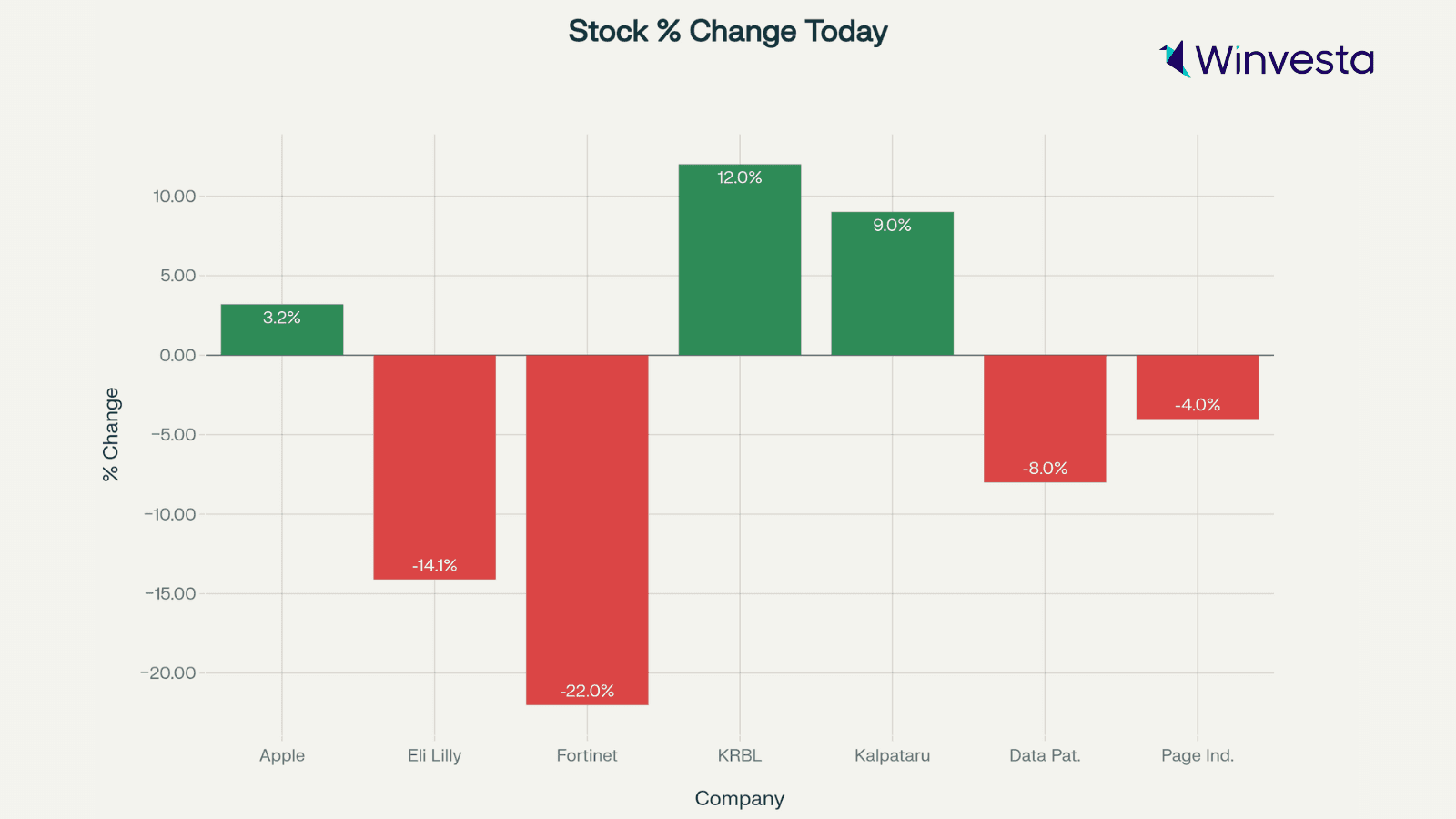1456x819 pixels.
Task: Select the green Apple bar
Action: pos(282,337)
